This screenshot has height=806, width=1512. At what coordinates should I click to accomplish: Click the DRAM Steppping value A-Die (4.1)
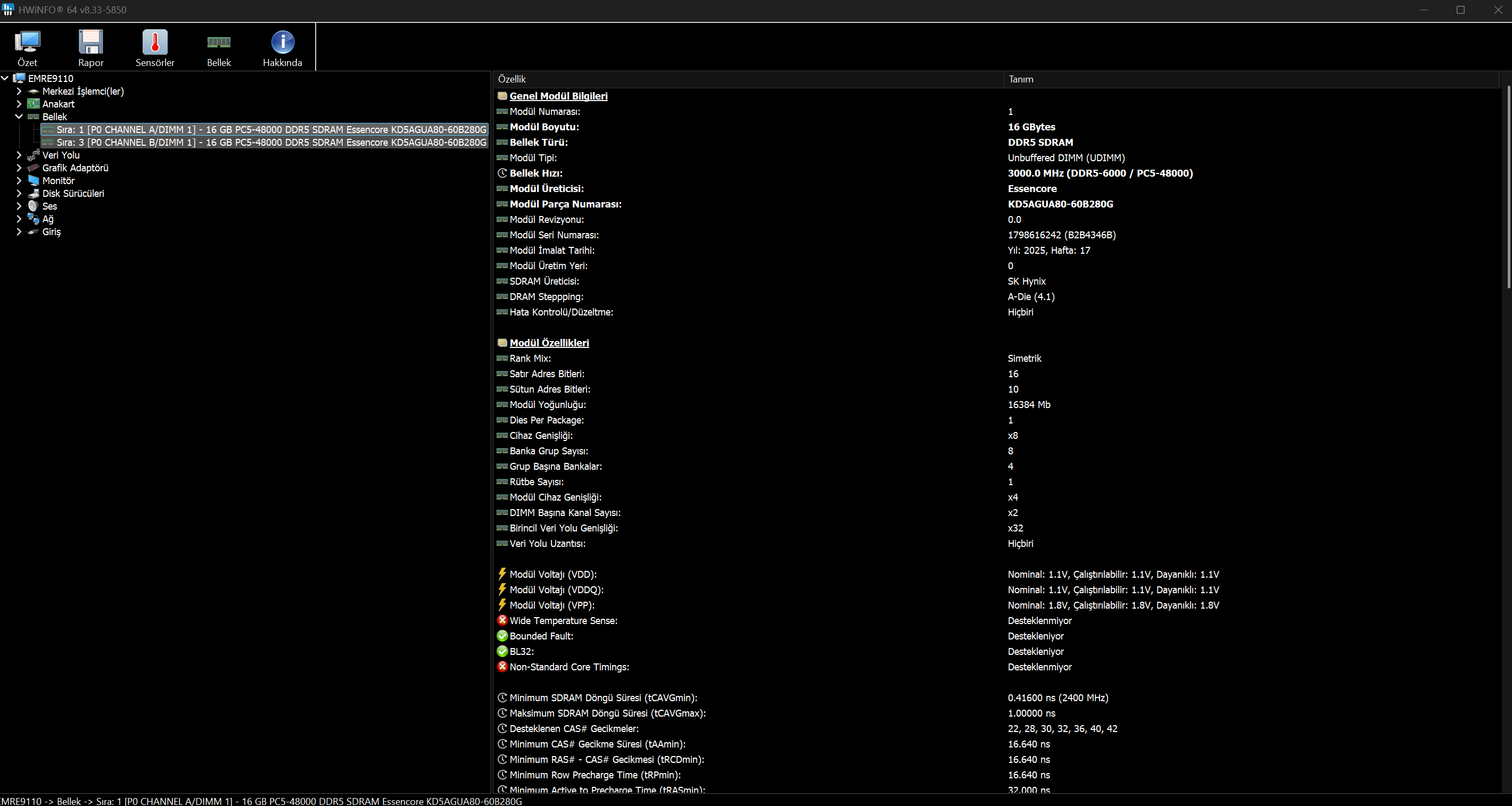coord(1031,297)
